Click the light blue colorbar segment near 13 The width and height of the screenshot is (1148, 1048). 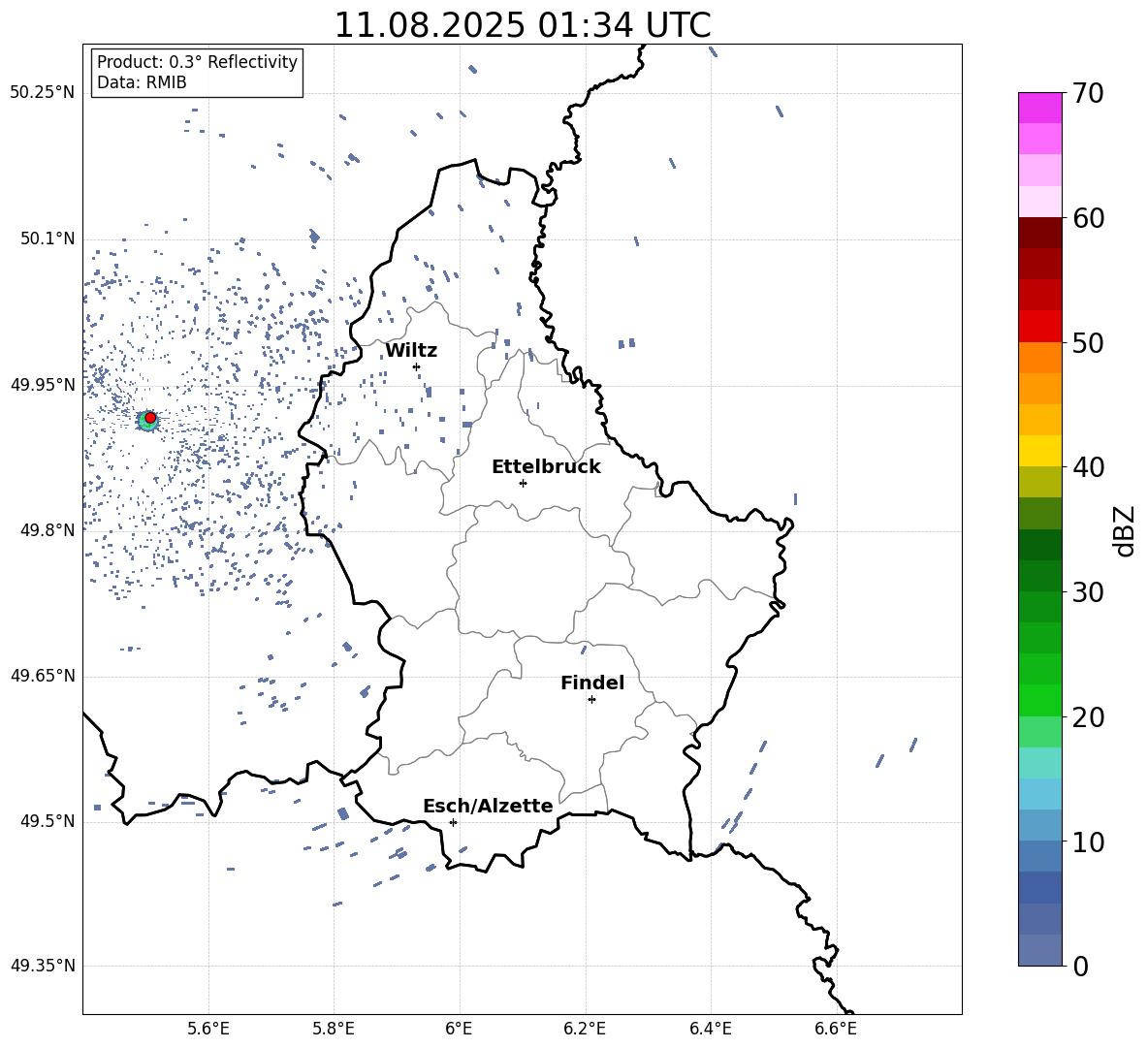pos(1040,794)
